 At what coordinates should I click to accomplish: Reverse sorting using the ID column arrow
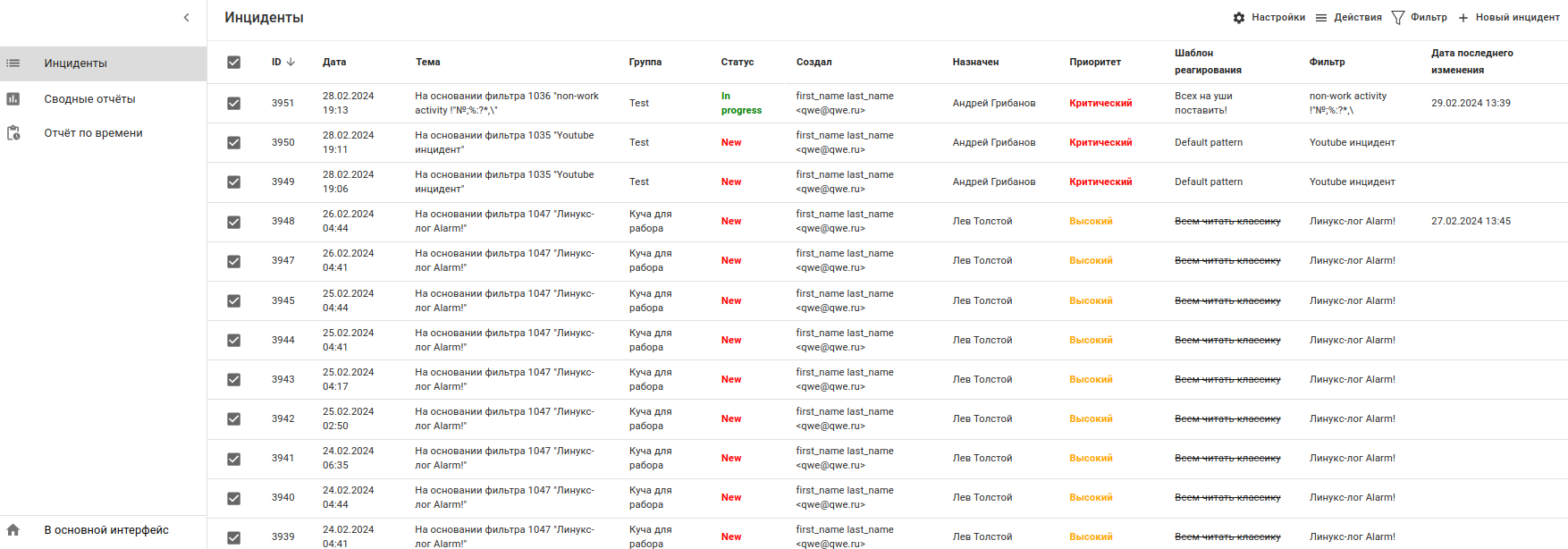click(x=291, y=63)
